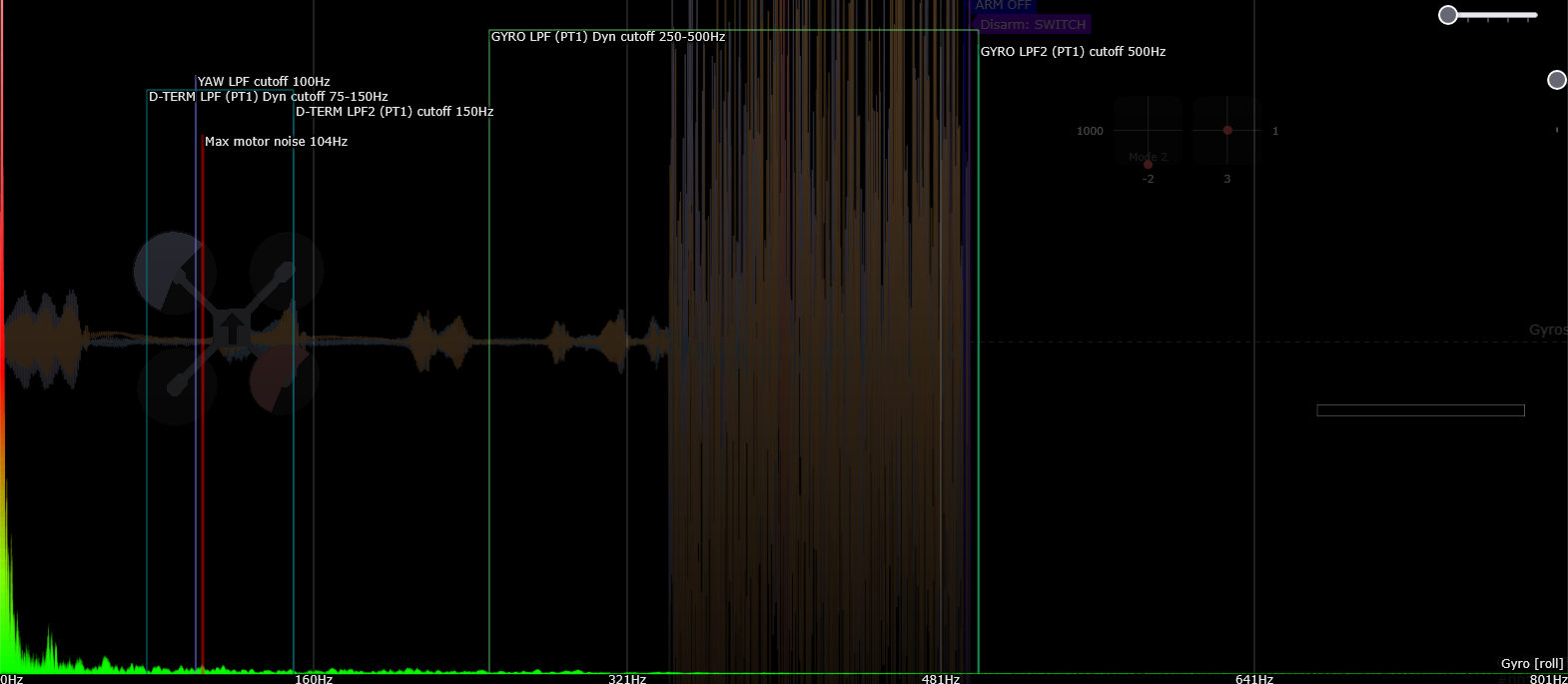Click the rear-left motor circle of craft
This screenshot has width=1568, height=684.
177,385
